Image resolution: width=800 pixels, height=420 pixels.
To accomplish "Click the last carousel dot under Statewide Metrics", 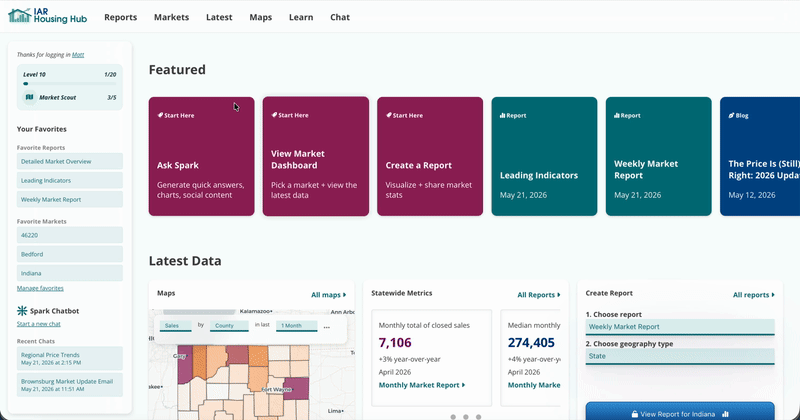I will point(479,417).
